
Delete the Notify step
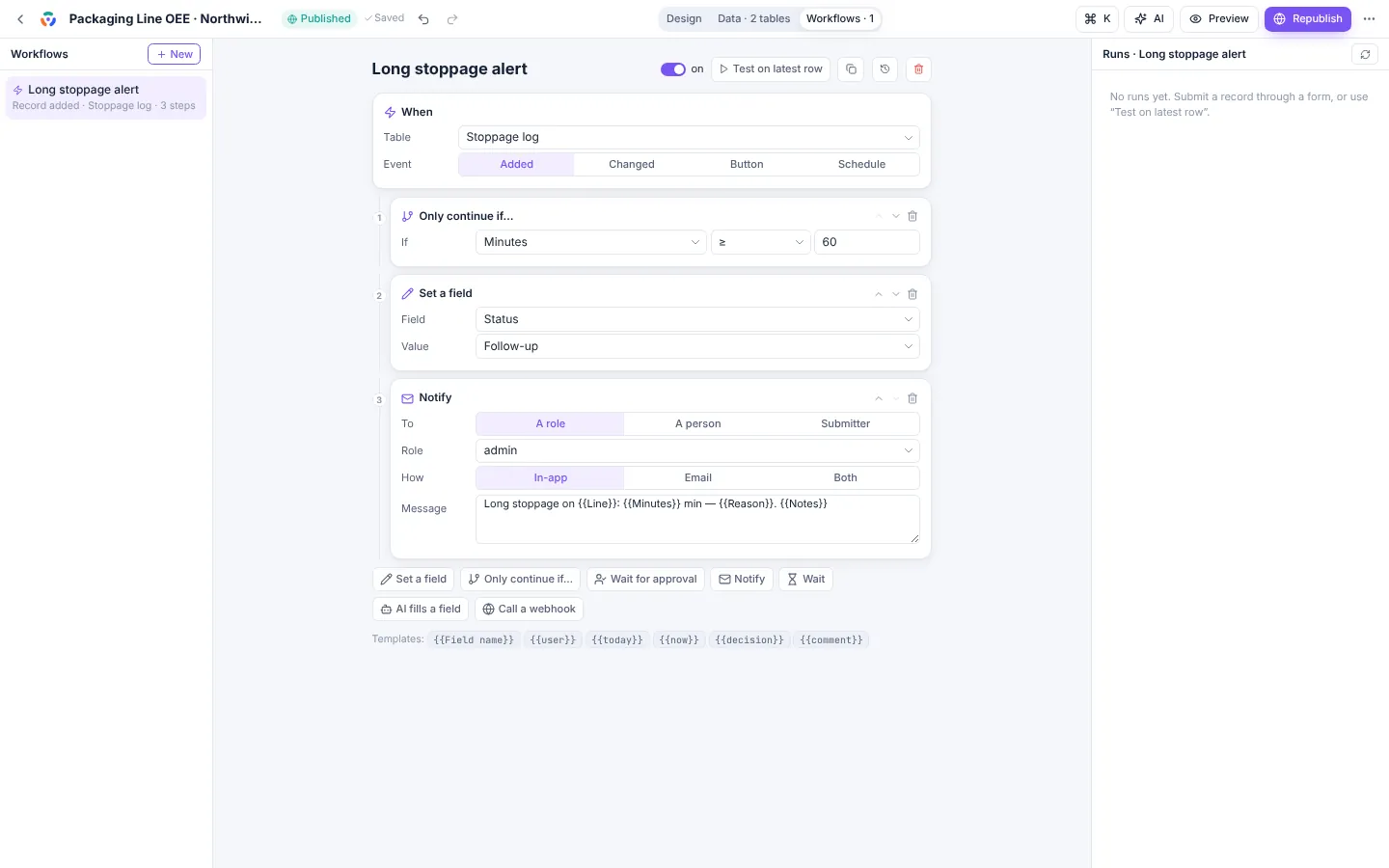point(912,398)
